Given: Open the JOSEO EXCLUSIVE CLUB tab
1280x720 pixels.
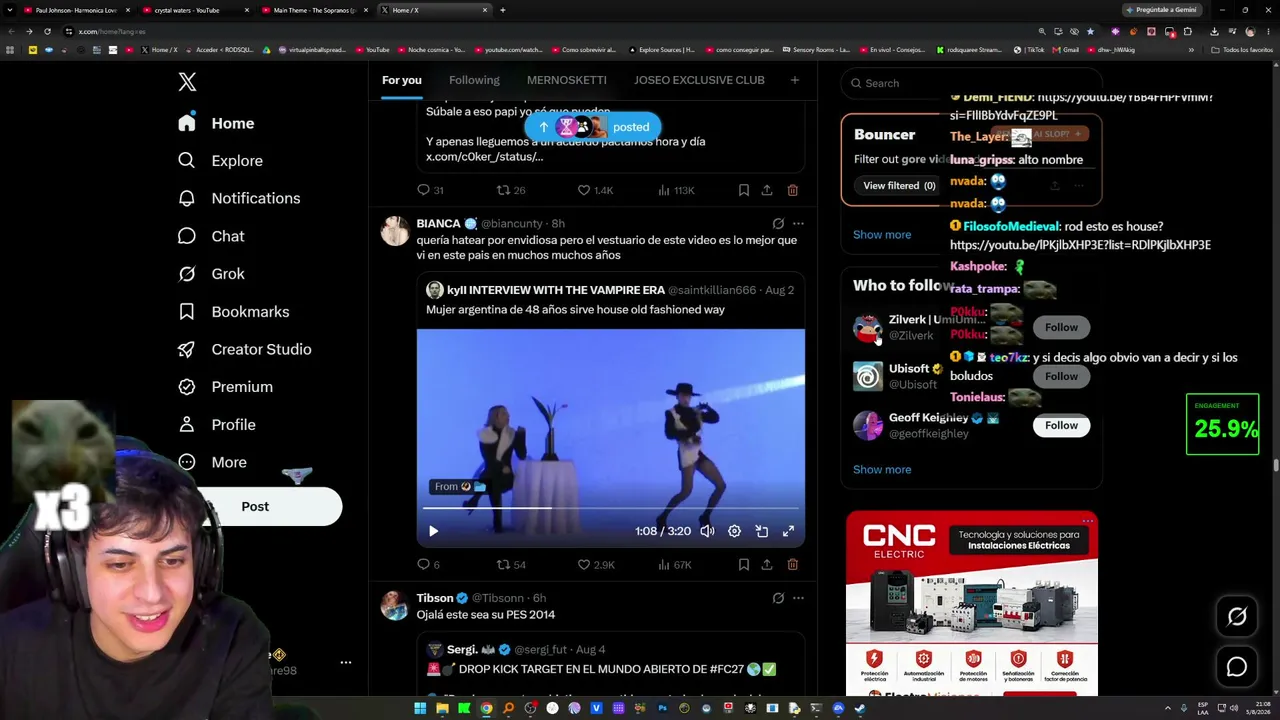Looking at the screenshot, I should (x=699, y=80).
